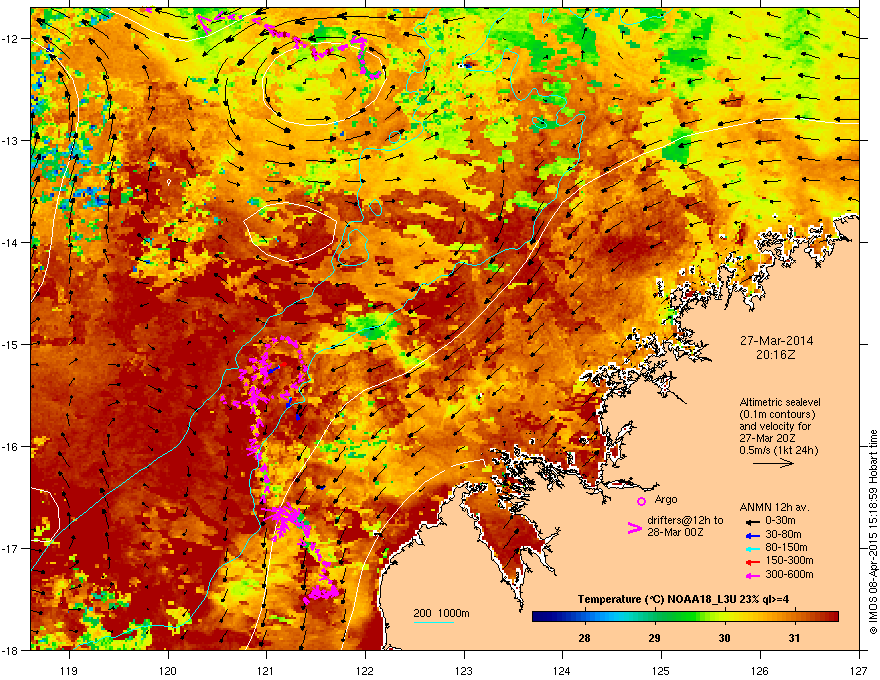
Task: Click the 'Argo' legend label
Action: tap(666, 499)
